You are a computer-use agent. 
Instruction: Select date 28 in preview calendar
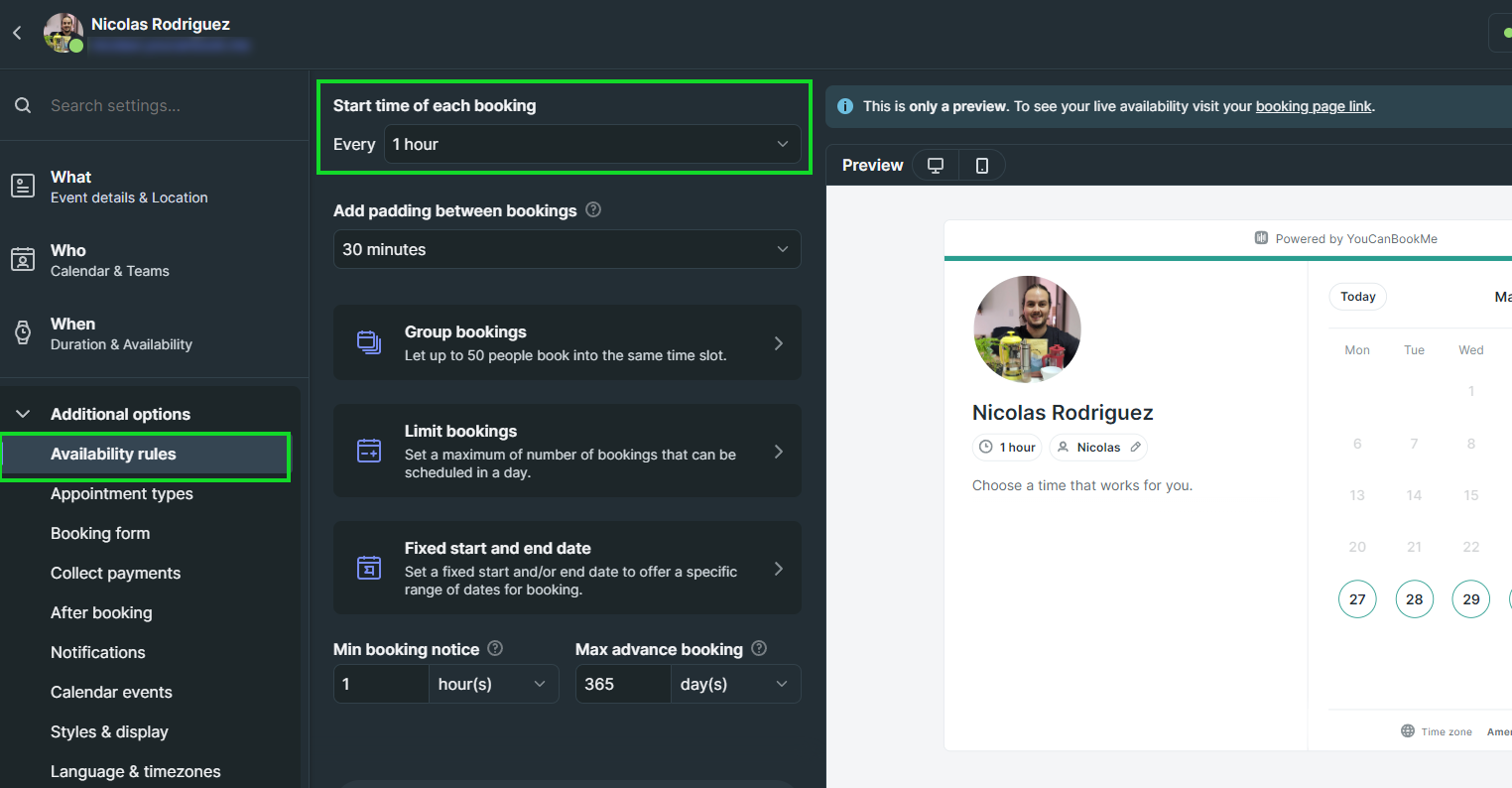(x=1415, y=598)
